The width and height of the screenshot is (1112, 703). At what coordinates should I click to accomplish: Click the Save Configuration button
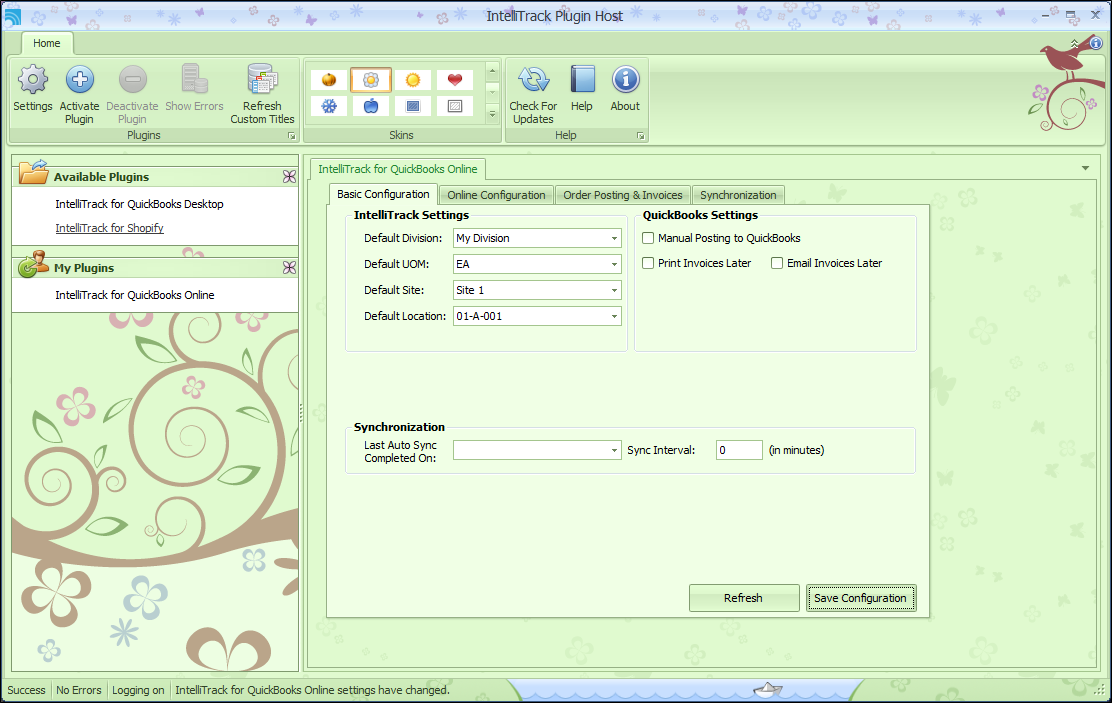(x=860, y=598)
